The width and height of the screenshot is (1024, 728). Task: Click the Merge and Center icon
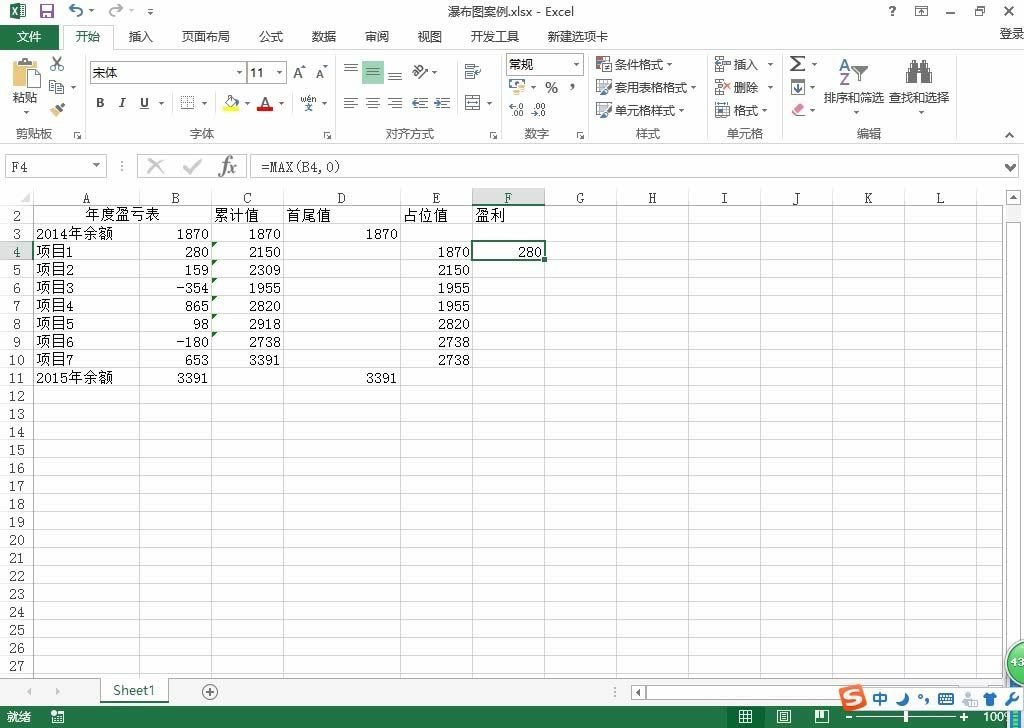click(x=473, y=103)
